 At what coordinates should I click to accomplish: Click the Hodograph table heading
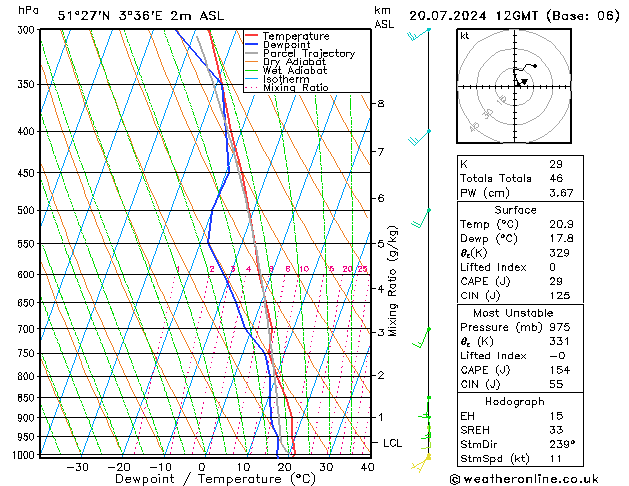(x=515, y=401)
